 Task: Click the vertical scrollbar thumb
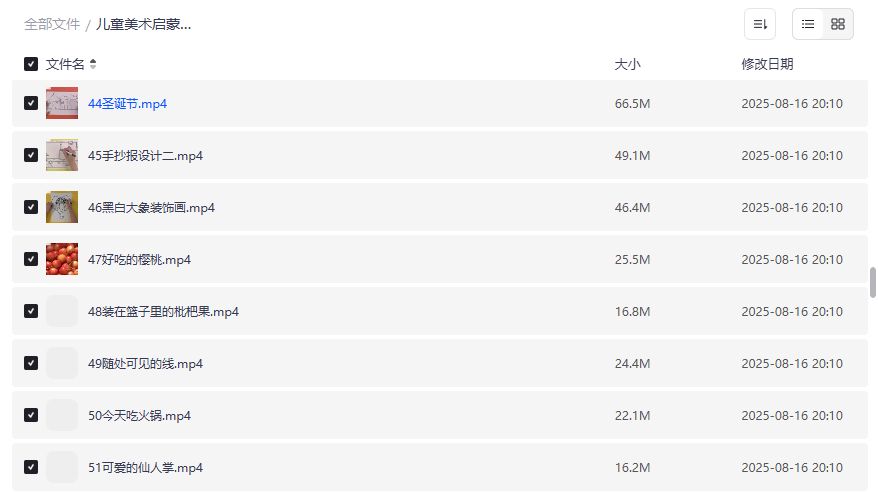tap(873, 282)
